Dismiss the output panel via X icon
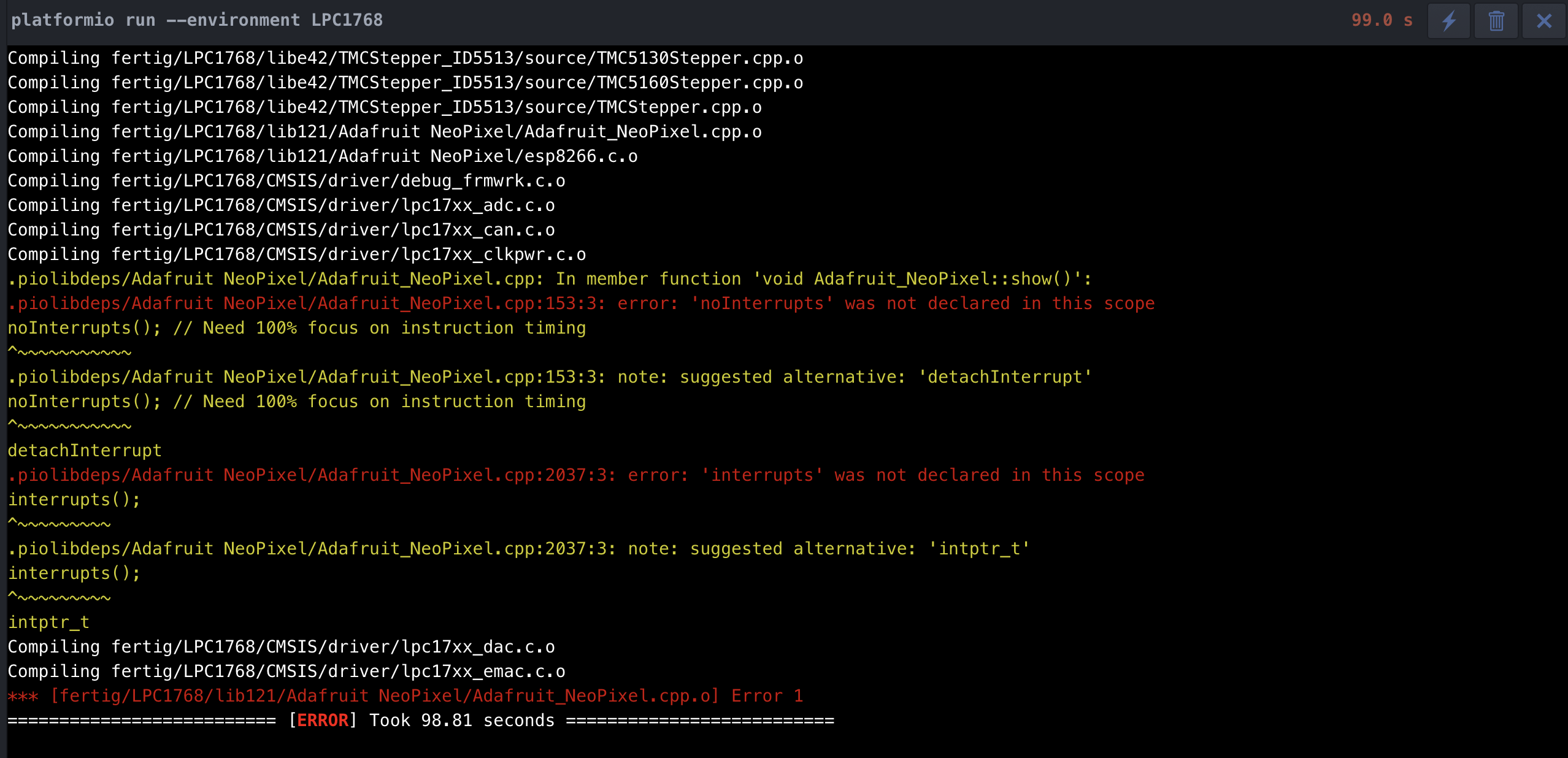 pos(1543,20)
